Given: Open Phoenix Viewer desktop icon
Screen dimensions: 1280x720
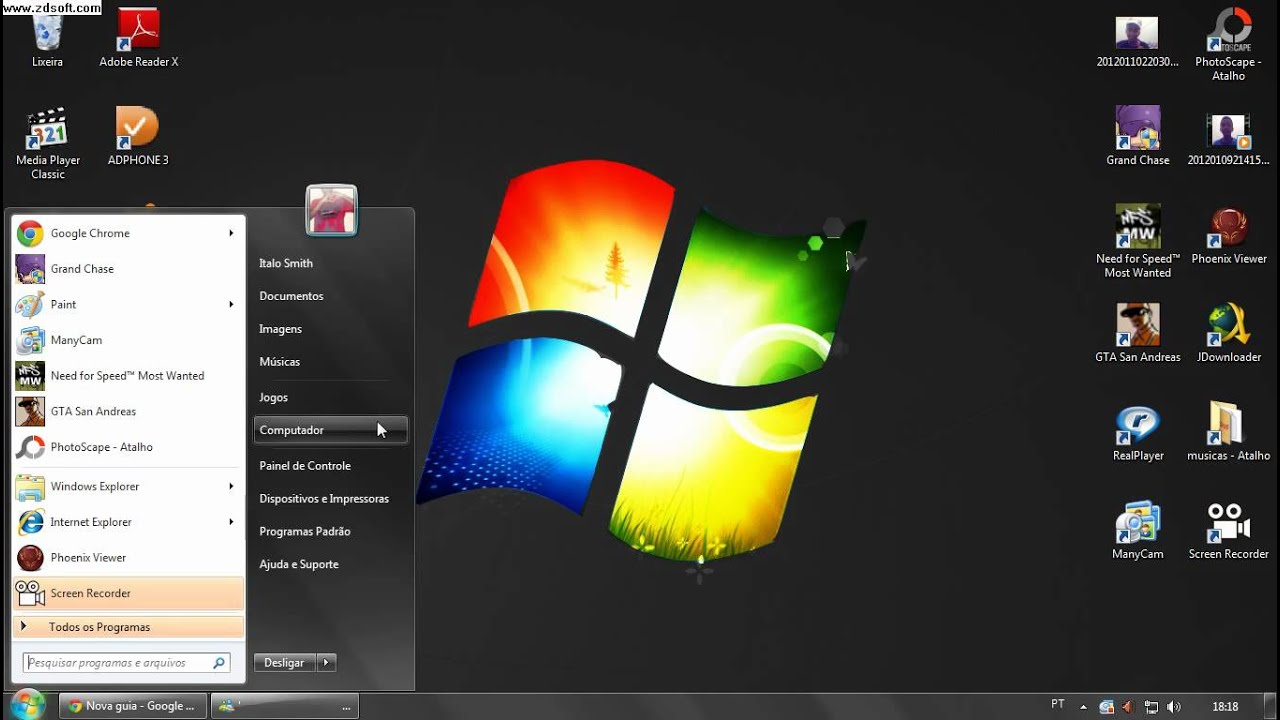Looking at the screenshot, I should click(1228, 235).
